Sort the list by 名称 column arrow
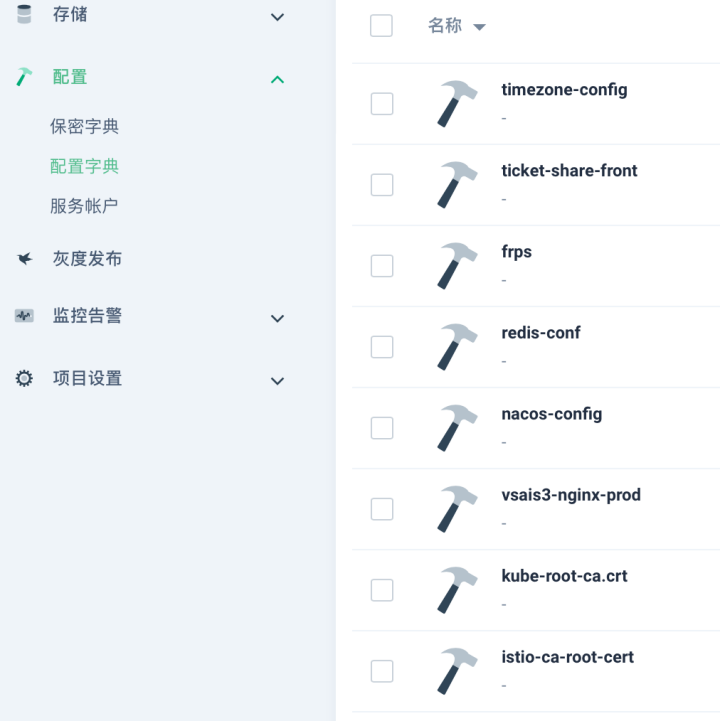The height and width of the screenshot is (721, 720). click(479, 27)
